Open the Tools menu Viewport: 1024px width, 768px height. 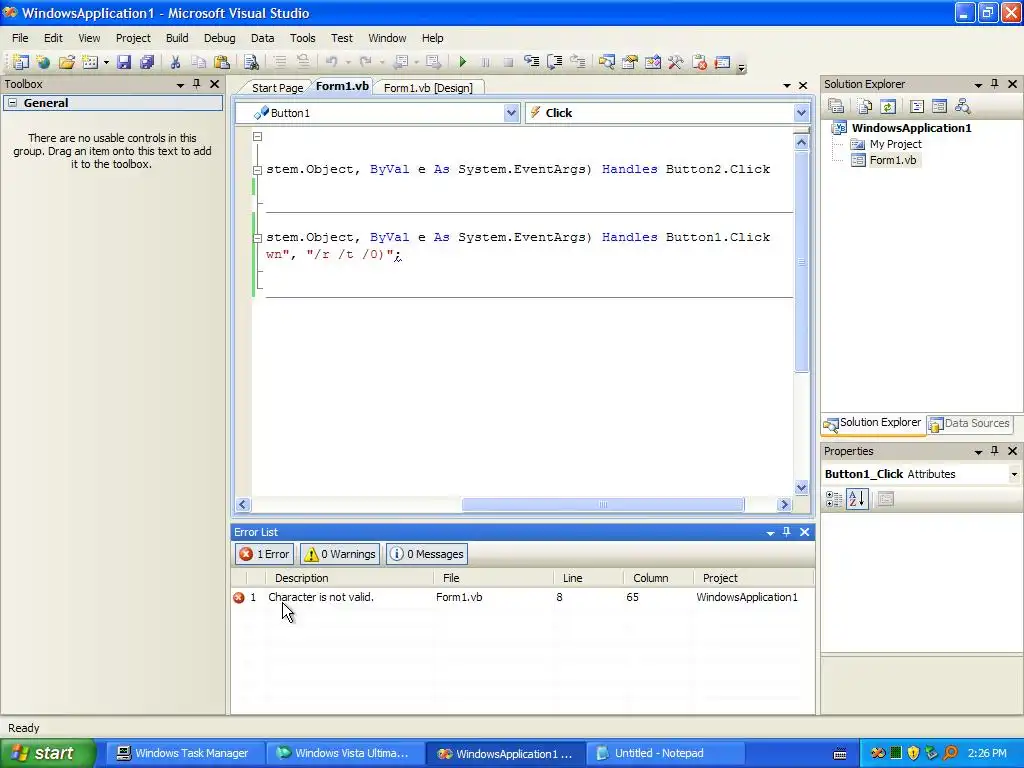pyautogui.click(x=302, y=38)
